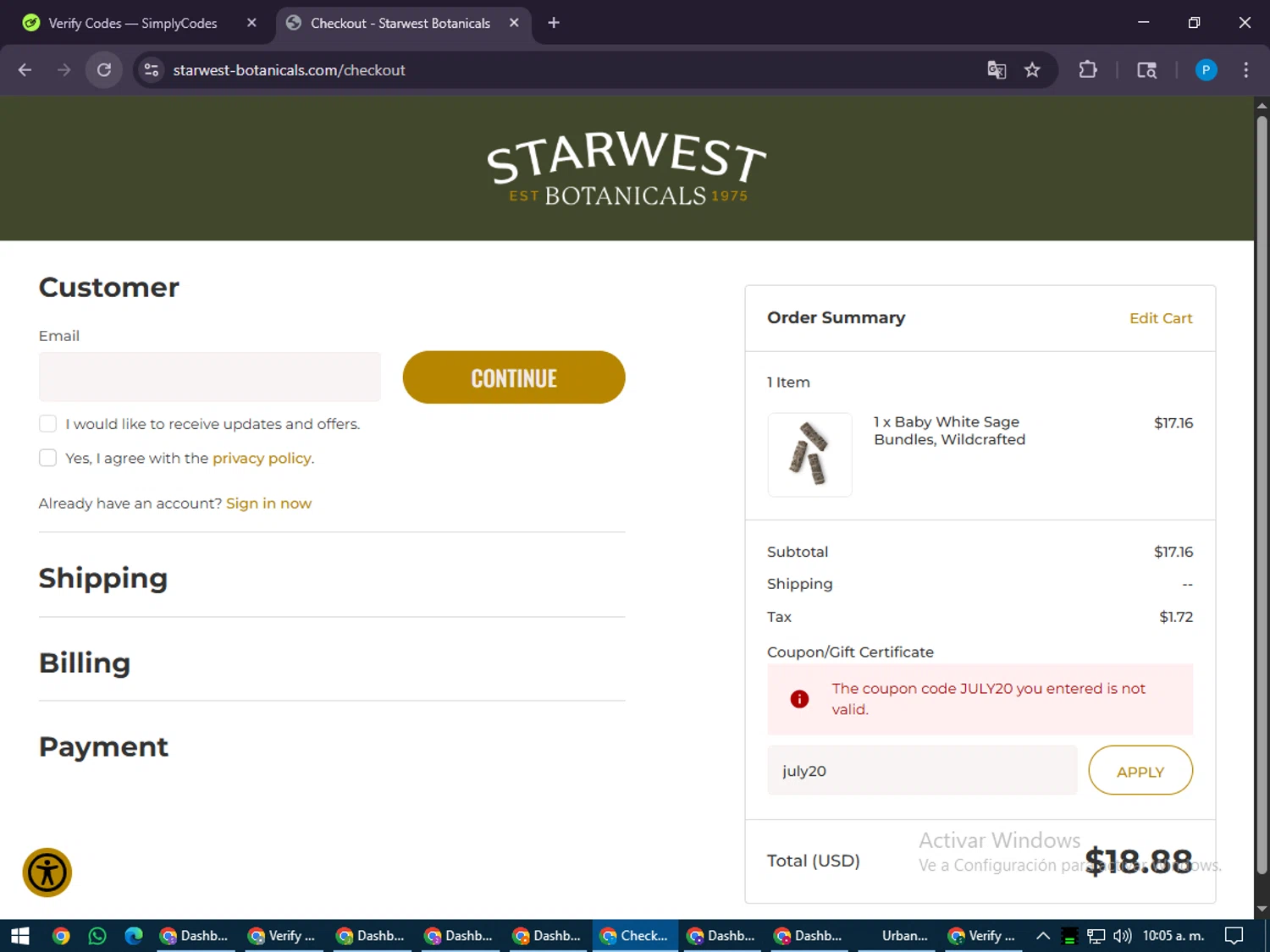This screenshot has height=952, width=1270.
Task: Click the green tray icon beside network
Action: coord(1069,936)
